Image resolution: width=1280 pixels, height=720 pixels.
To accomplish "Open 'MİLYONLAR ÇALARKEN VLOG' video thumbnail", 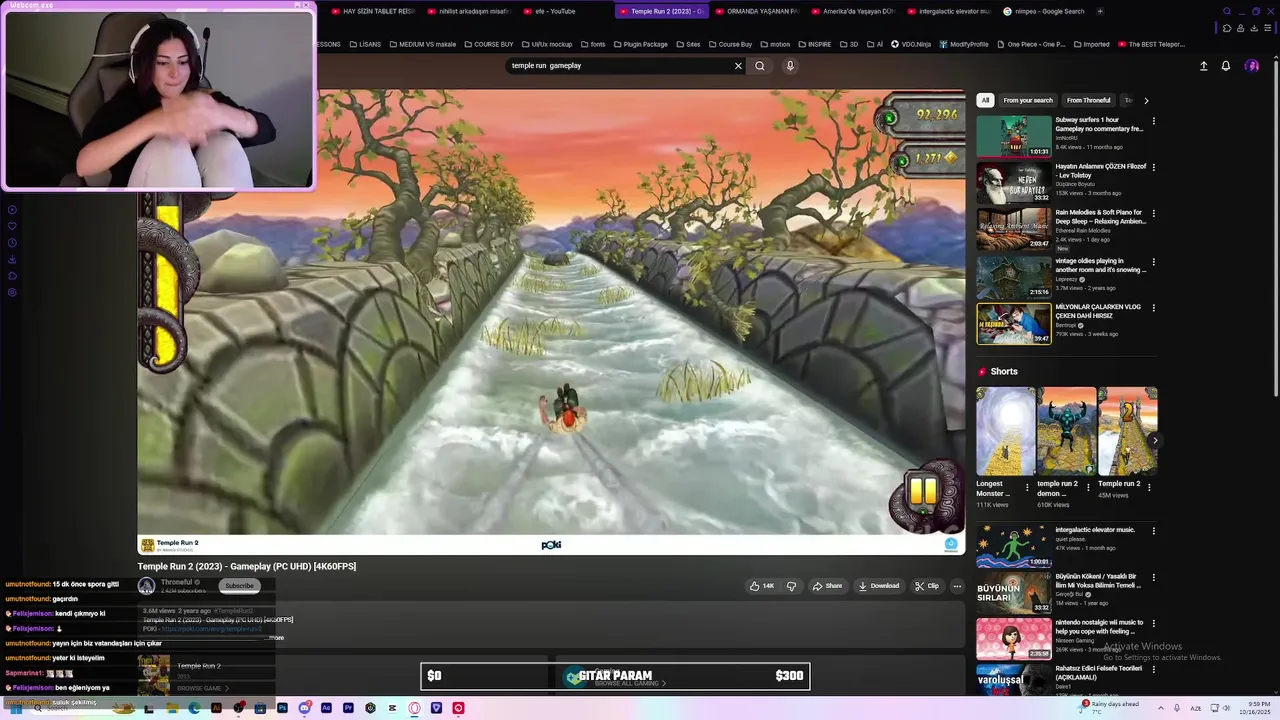I will tap(1014, 323).
